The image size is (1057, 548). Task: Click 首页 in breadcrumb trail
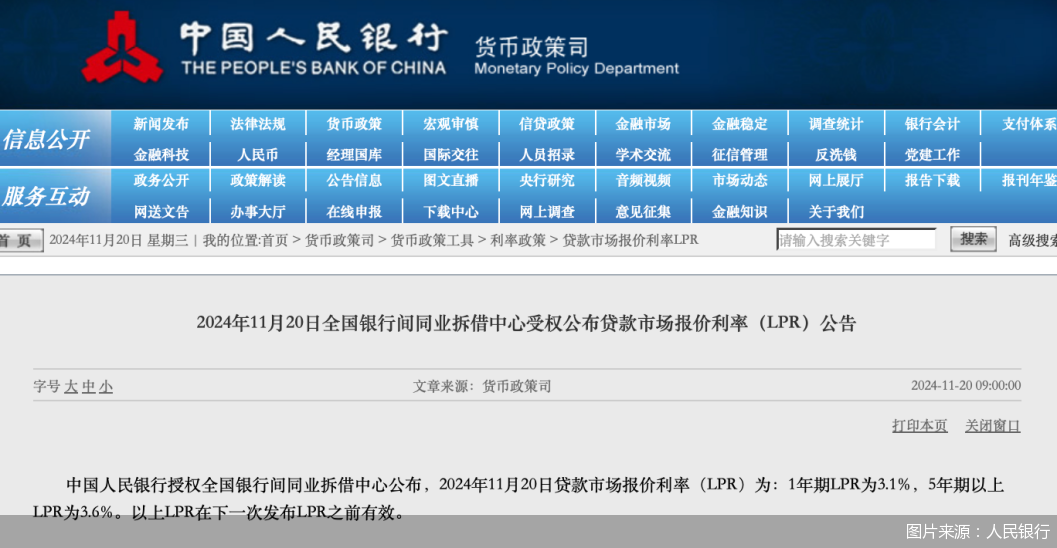(x=275, y=240)
